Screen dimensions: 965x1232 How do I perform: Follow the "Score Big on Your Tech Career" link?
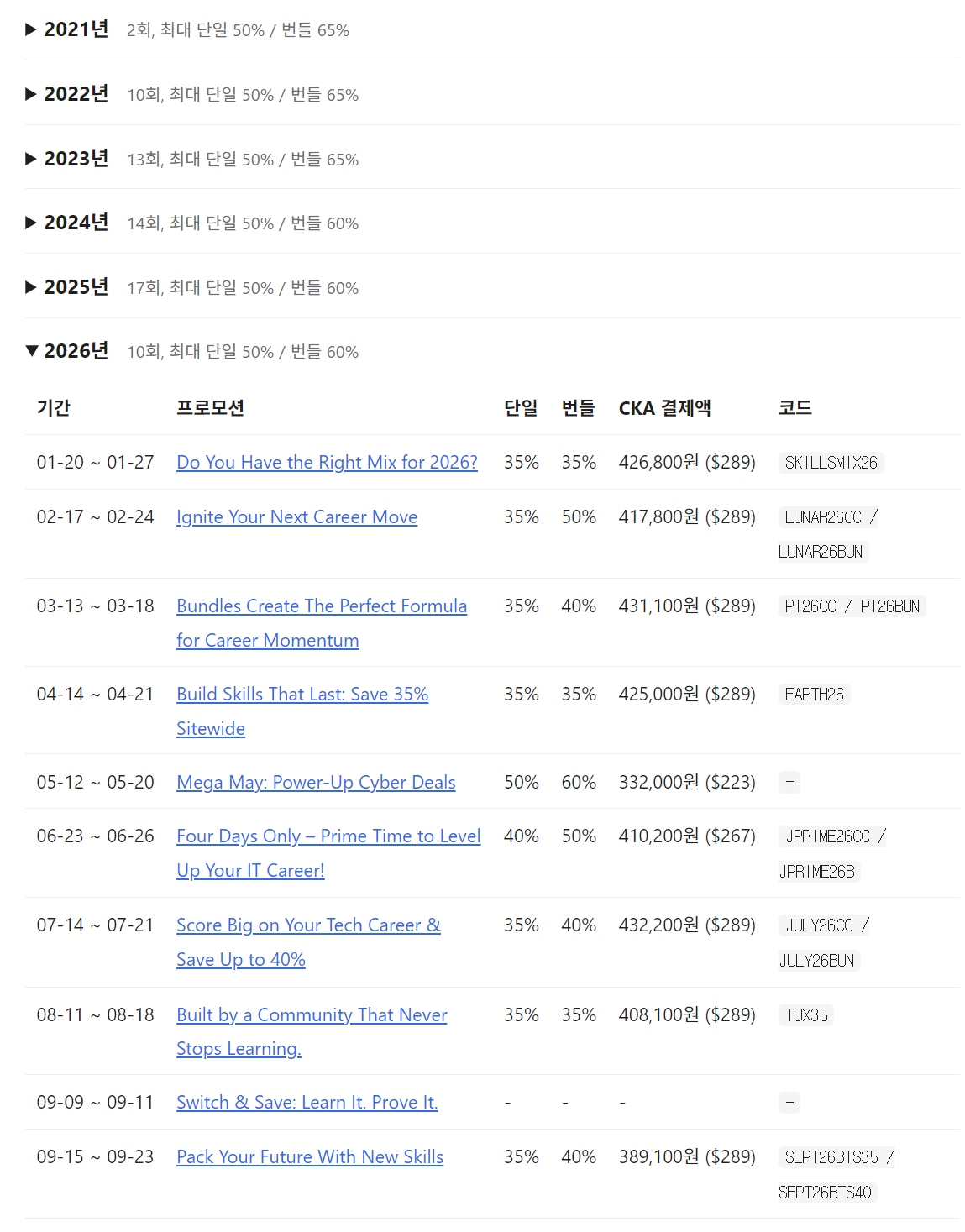pyautogui.click(x=308, y=925)
